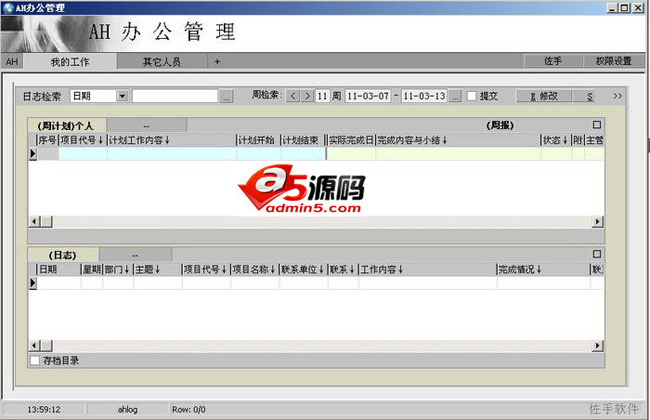Click left arrow of weekly plan scrollbar

(35, 222)
